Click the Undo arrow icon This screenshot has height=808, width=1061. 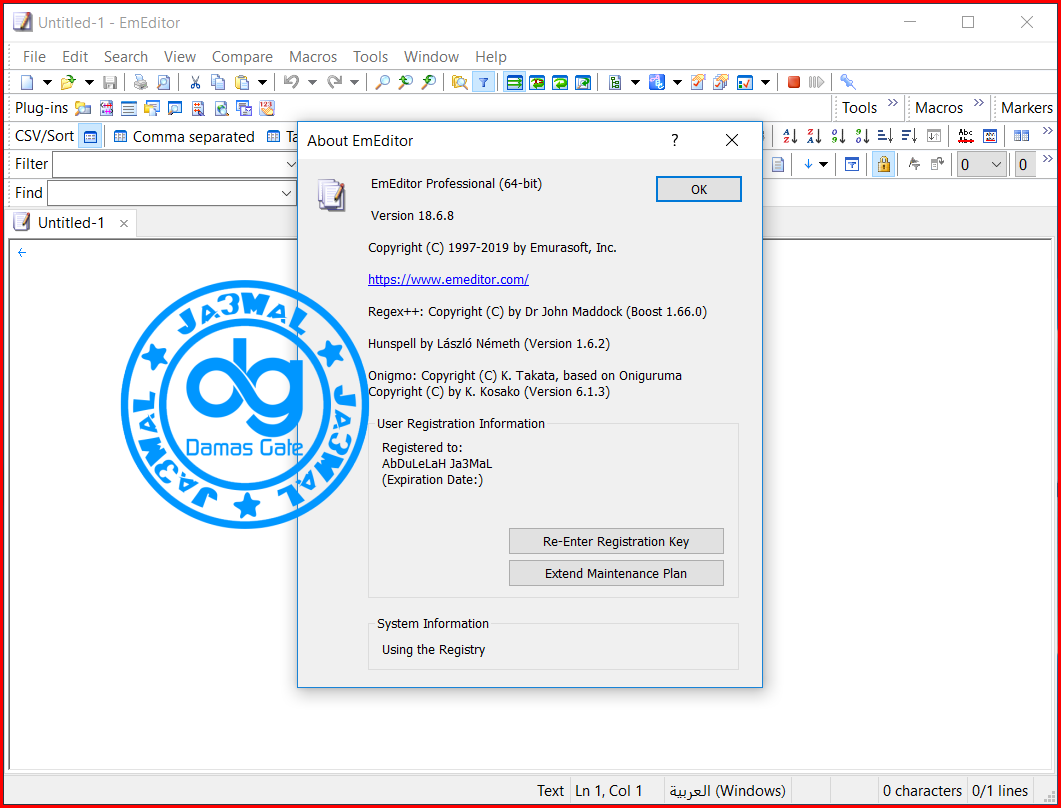coord(292,83)
